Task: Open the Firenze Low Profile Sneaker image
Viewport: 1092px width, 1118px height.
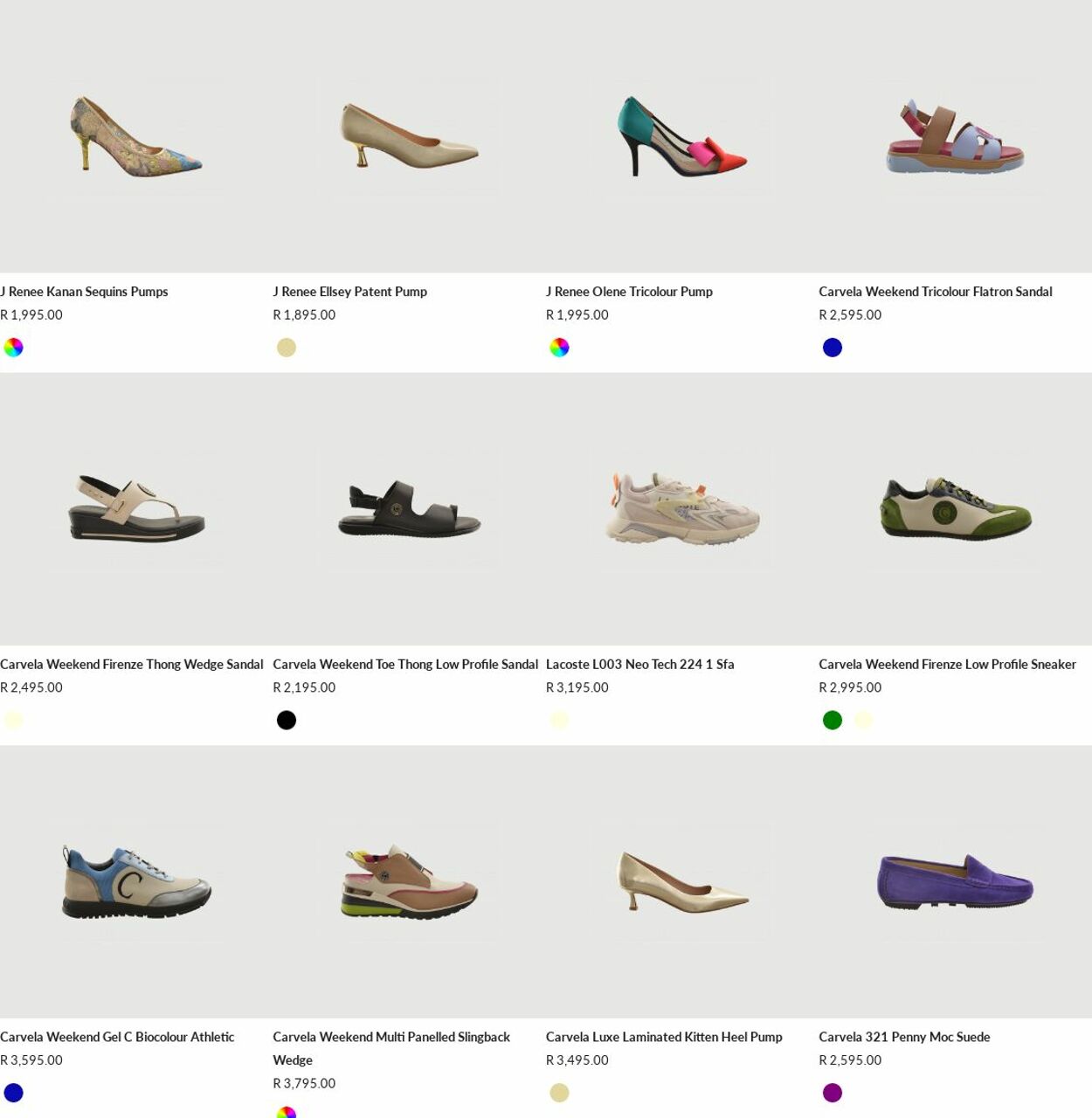Action: [x=955, y=509]
